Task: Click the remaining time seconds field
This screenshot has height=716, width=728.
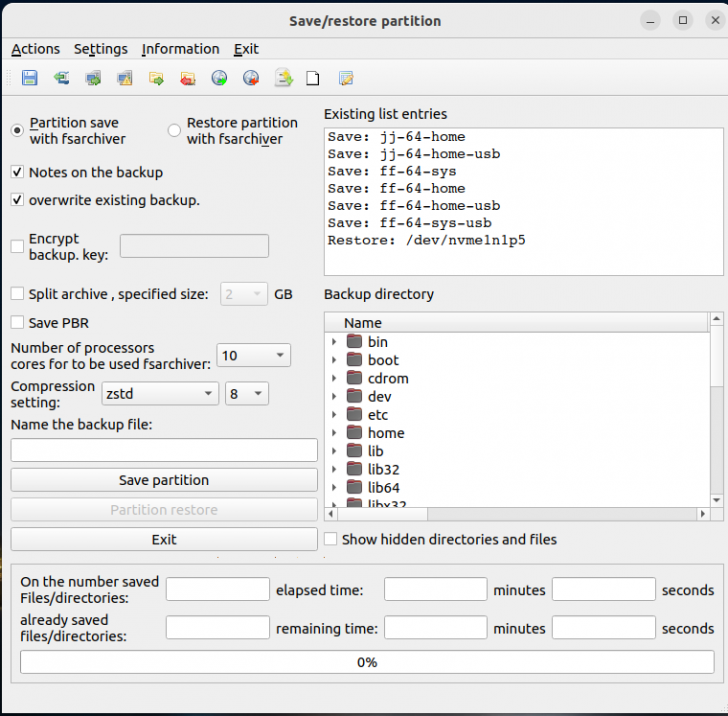Action: coord(604,627)
